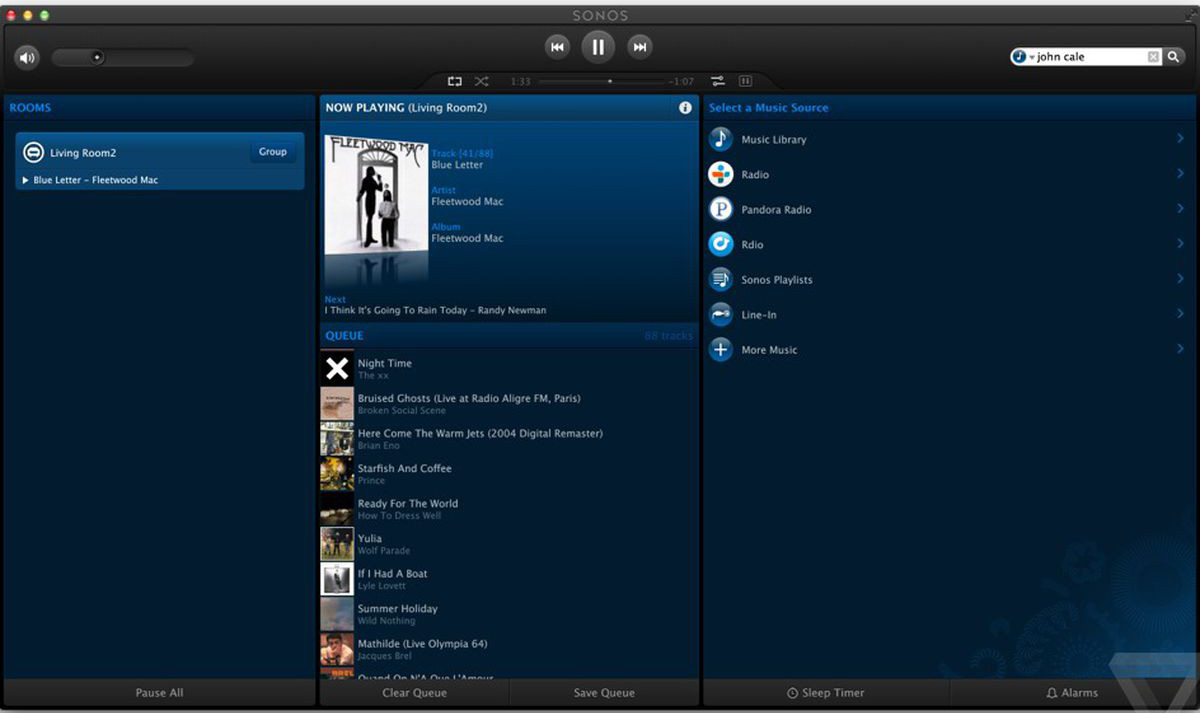This screenshot has height=713, width=1200.
Task: Select the Living Room2 room icon
Action: pyautogui.click(x=33, y=153)
